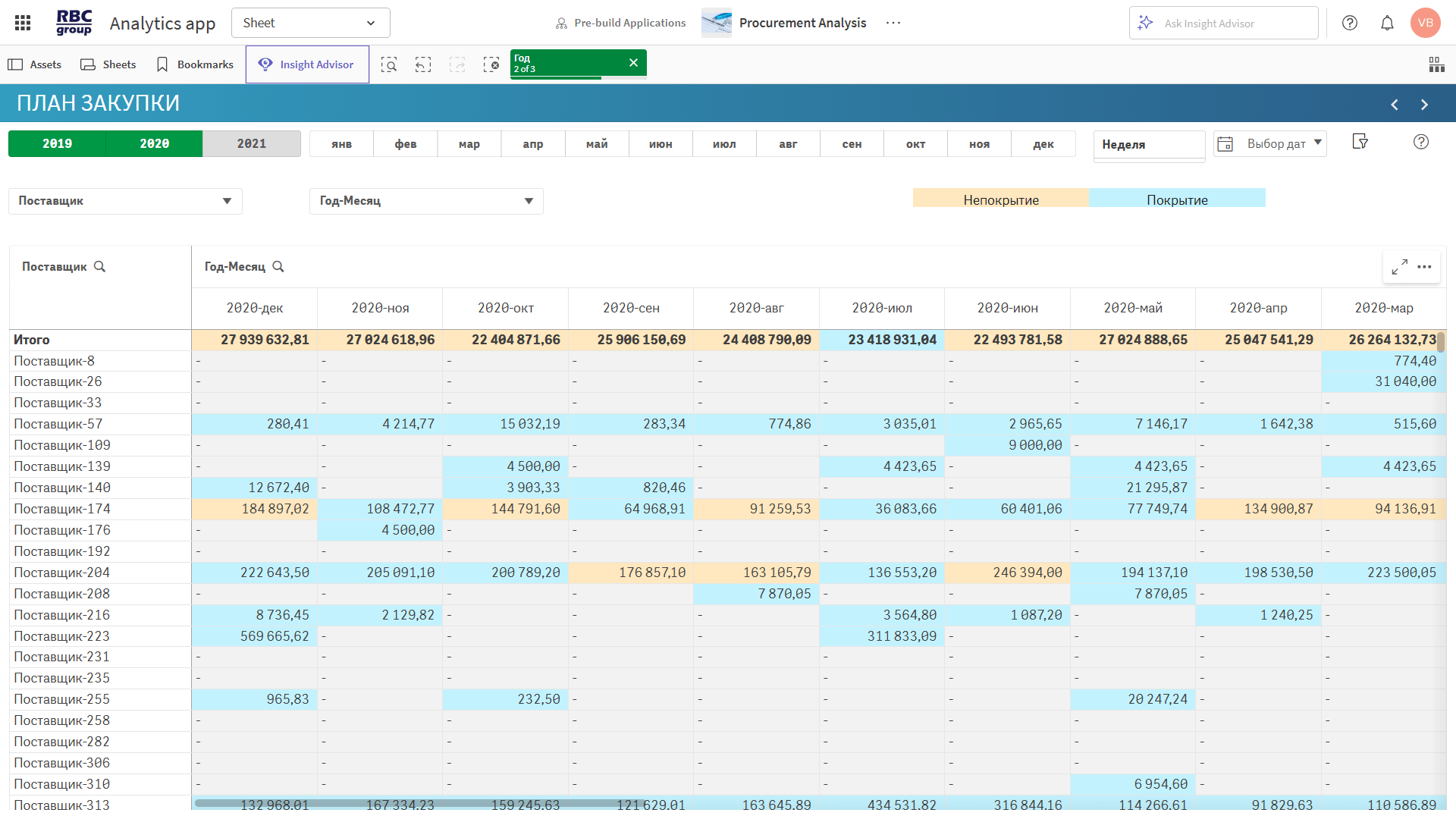Click the Ask Insight Advisor search field
Screen dimensions: 1456x819
point(1223,24)
